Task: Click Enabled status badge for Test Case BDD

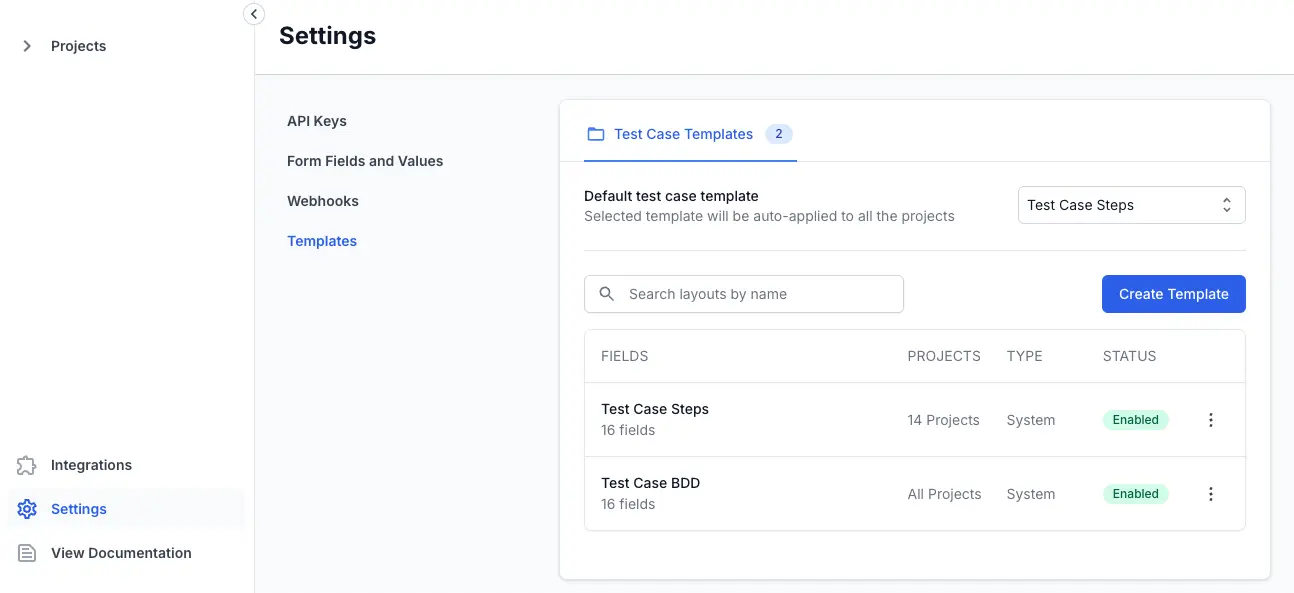Action: (x=1135, y=494)
